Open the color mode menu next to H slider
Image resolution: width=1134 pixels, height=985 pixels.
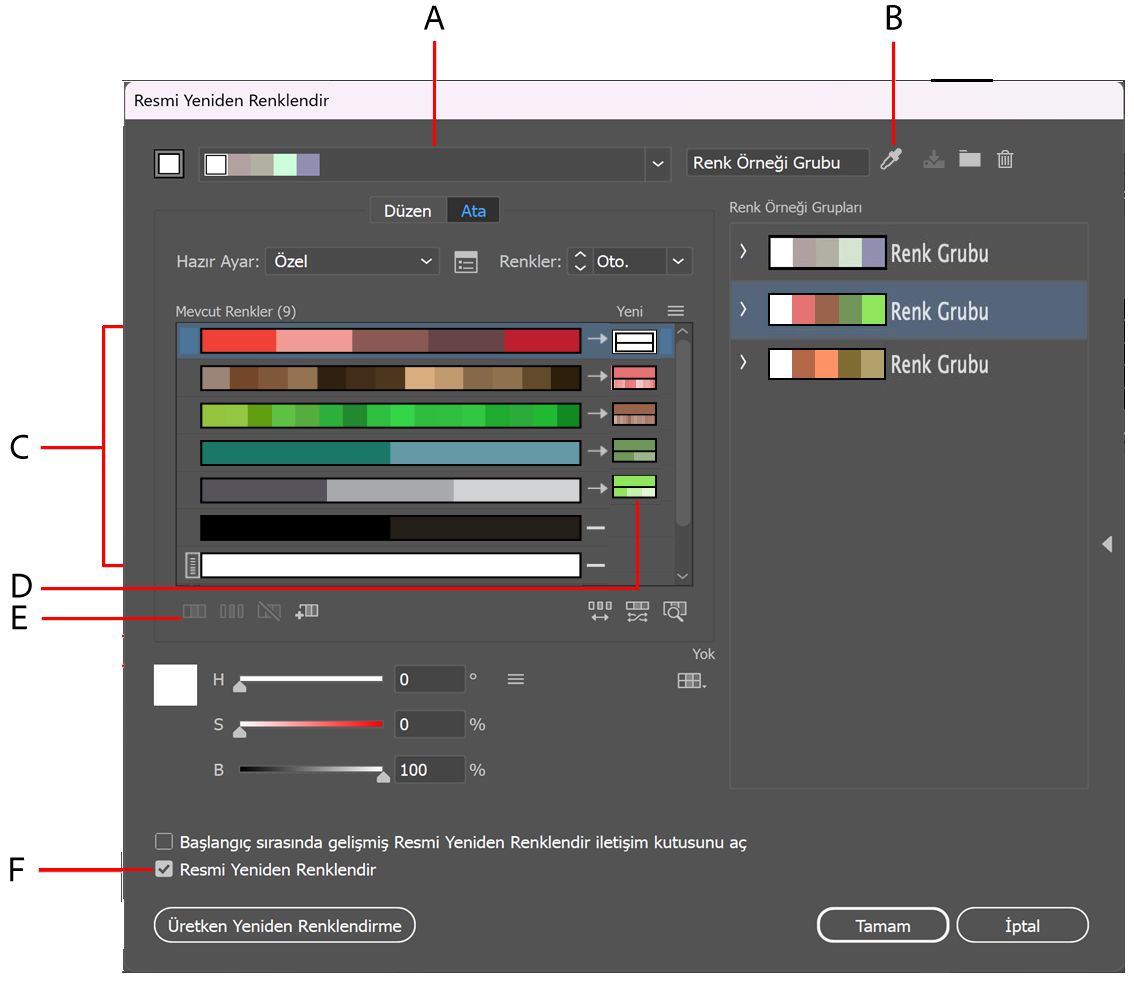coord(516,679)
